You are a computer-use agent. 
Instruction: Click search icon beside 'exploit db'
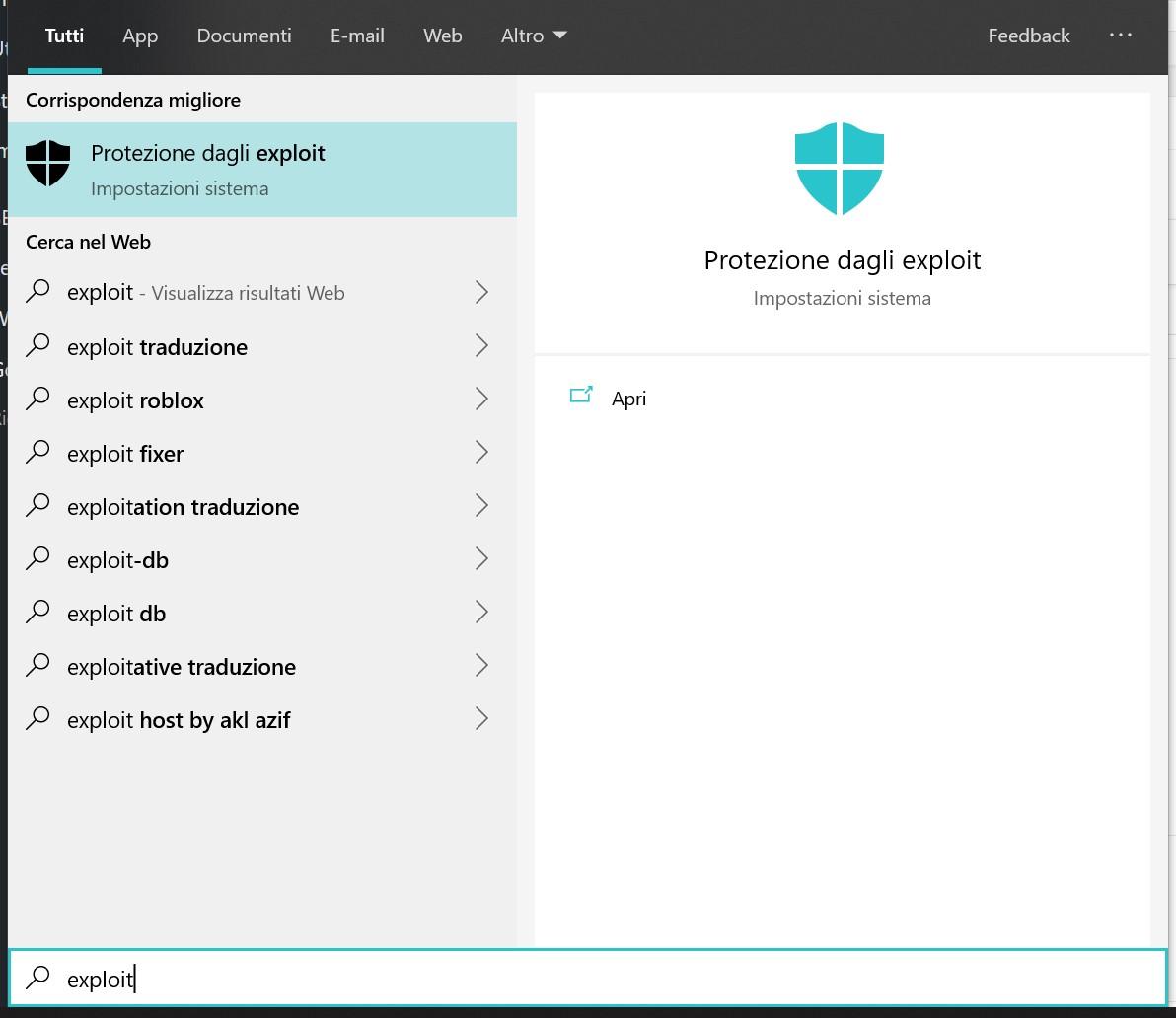(37, 612)
